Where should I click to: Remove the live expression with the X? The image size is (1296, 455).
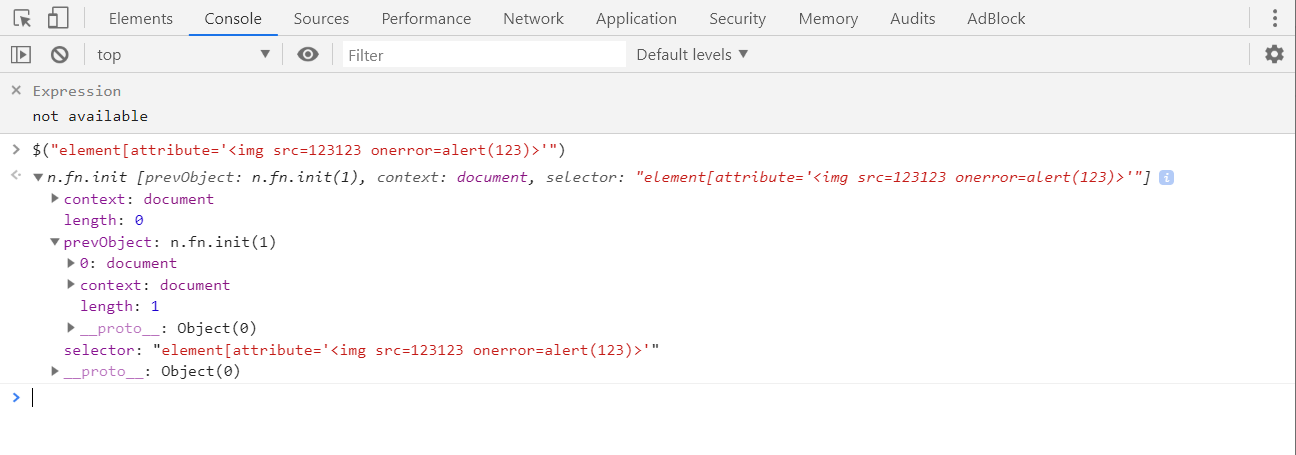16,91
